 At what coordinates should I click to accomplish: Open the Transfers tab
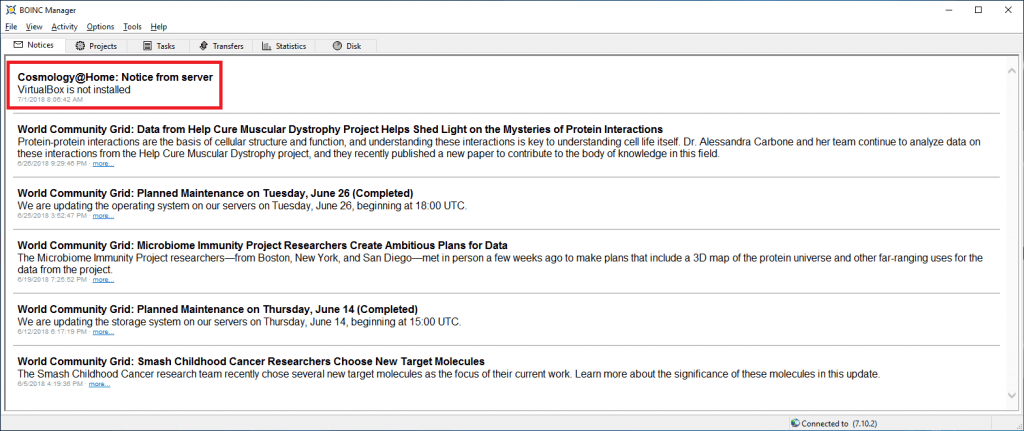[220, 46]
